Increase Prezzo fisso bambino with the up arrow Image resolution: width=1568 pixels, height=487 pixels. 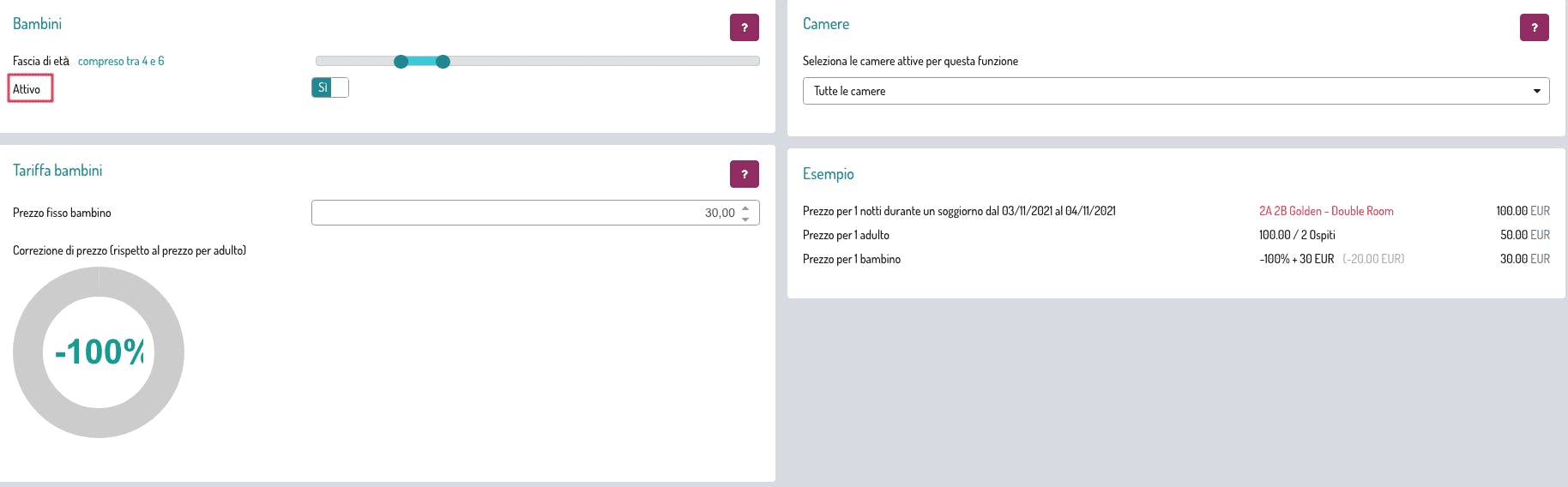tap(745, 207)
